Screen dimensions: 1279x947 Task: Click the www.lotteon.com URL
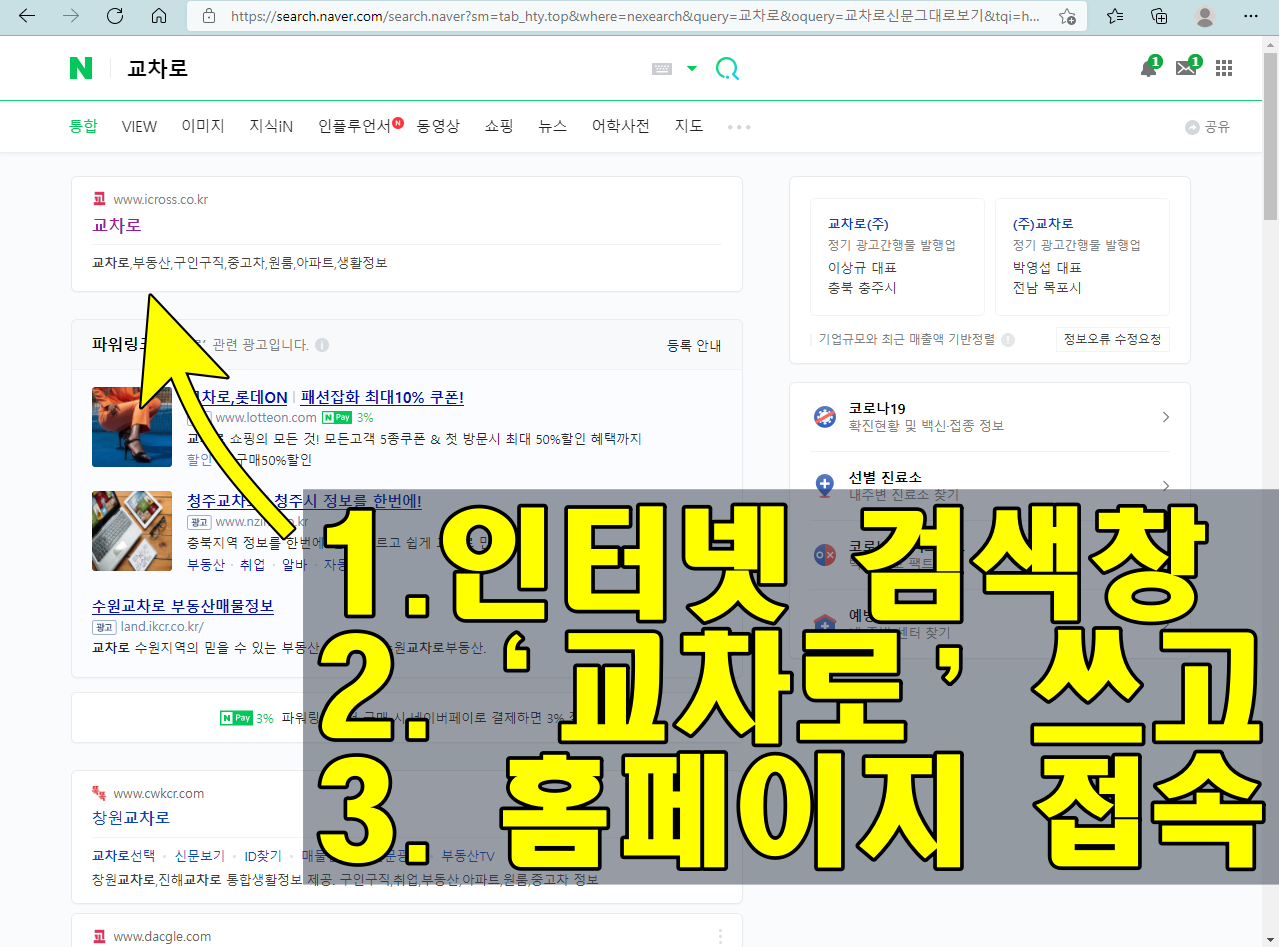tap(266, 417)
